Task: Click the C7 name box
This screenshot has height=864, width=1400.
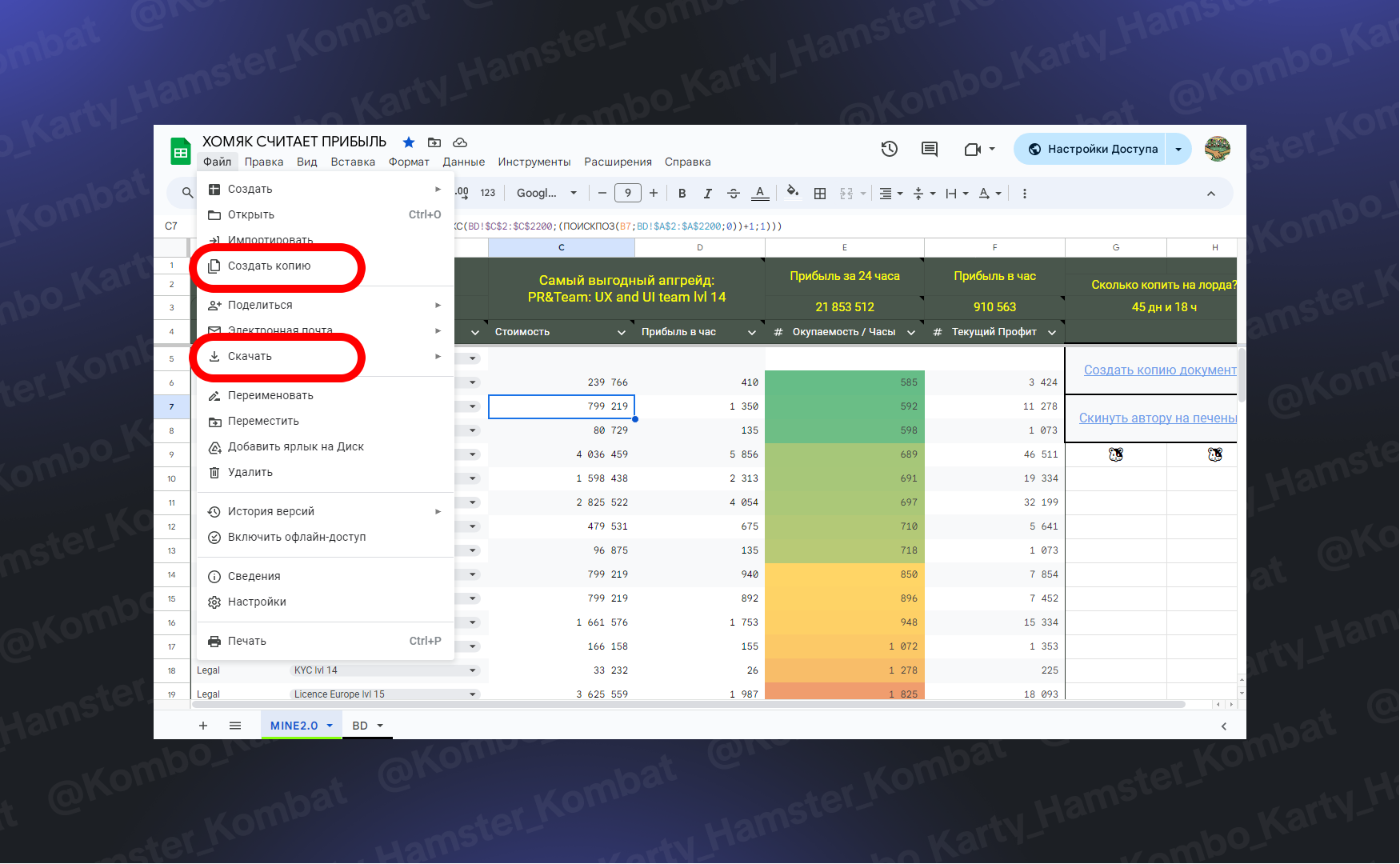Action: click(171, 226)
